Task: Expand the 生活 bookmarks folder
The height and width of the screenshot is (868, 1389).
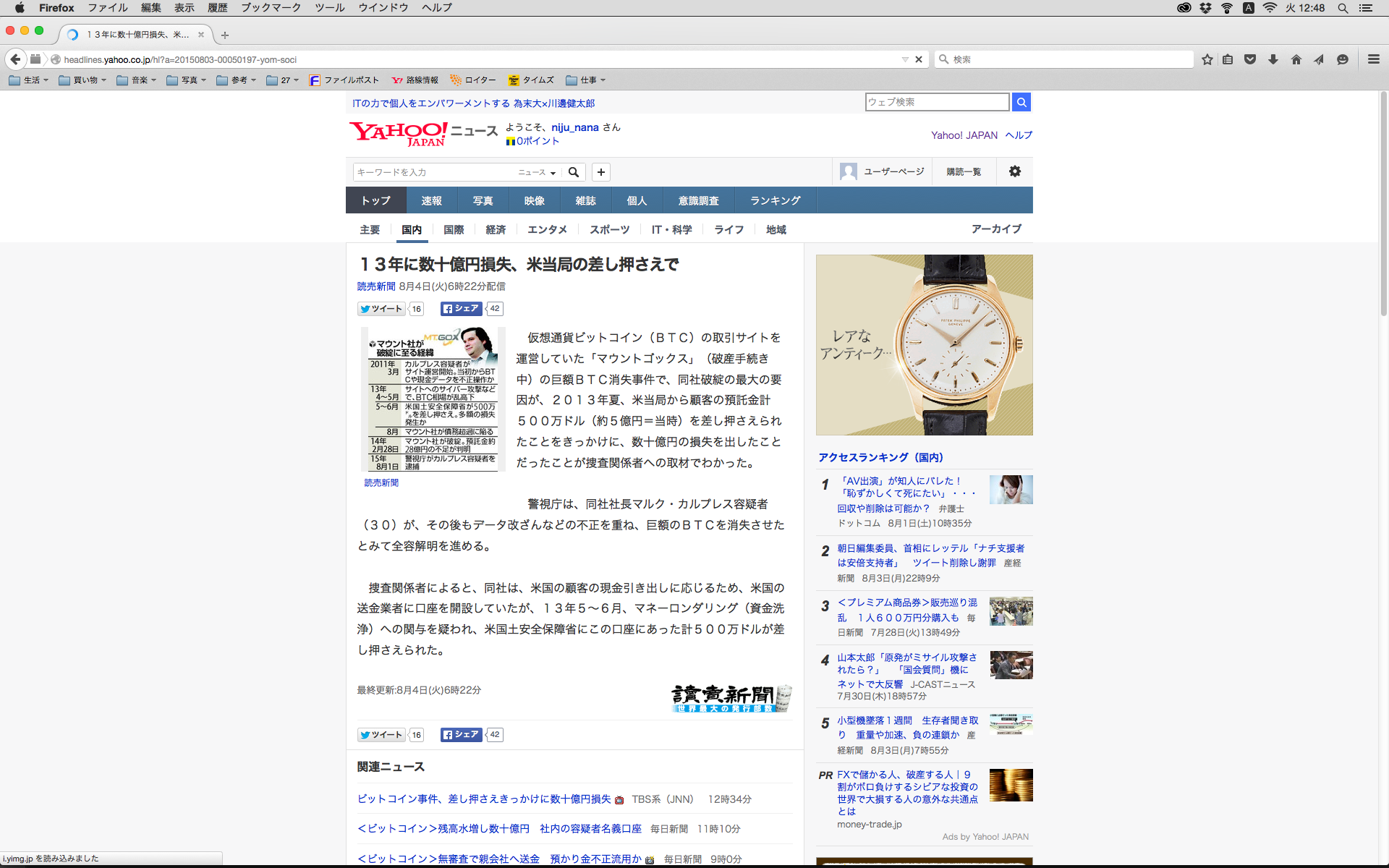Action: 29,80
